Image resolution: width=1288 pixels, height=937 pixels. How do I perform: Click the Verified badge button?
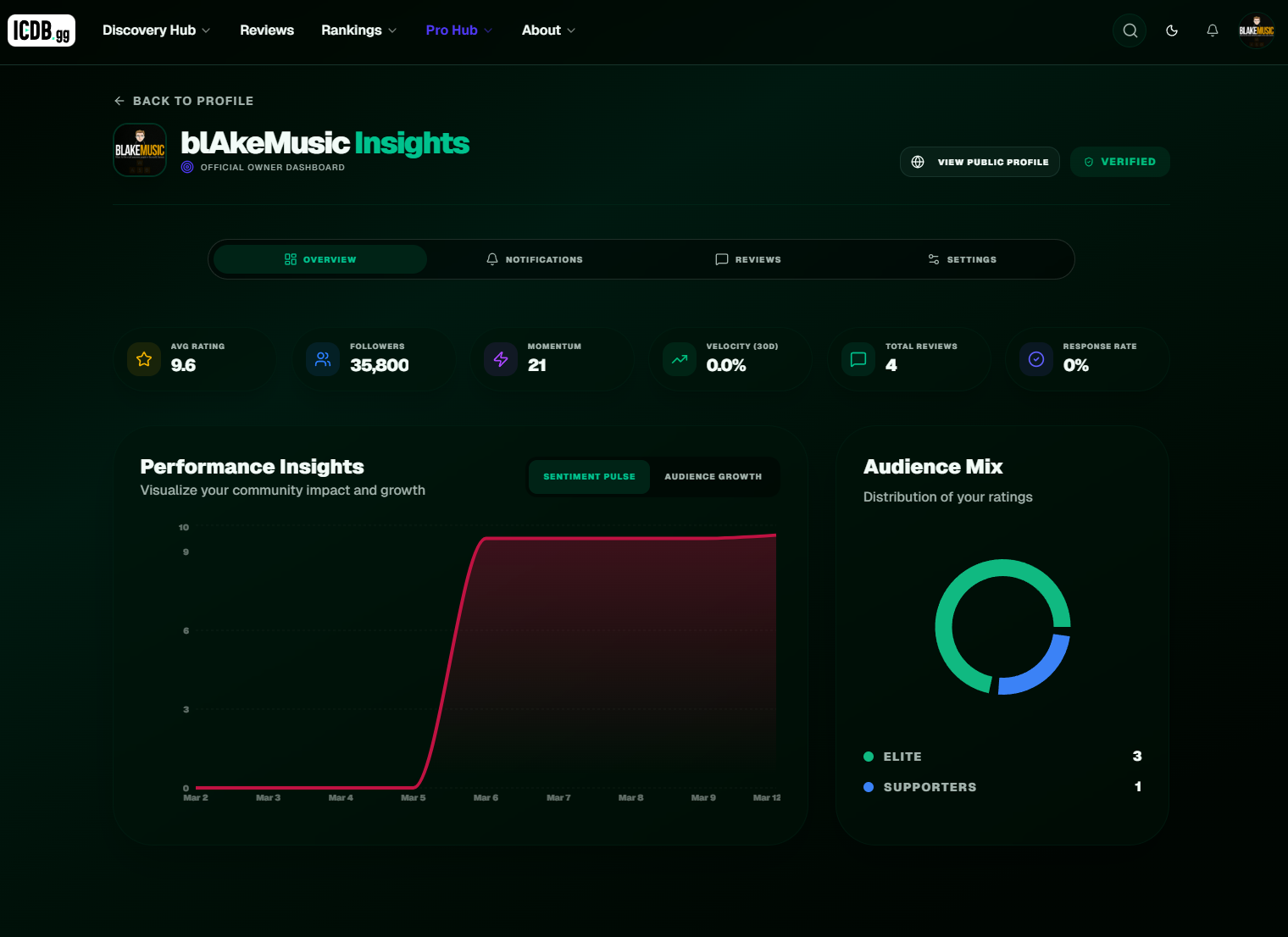[1119, 162]
